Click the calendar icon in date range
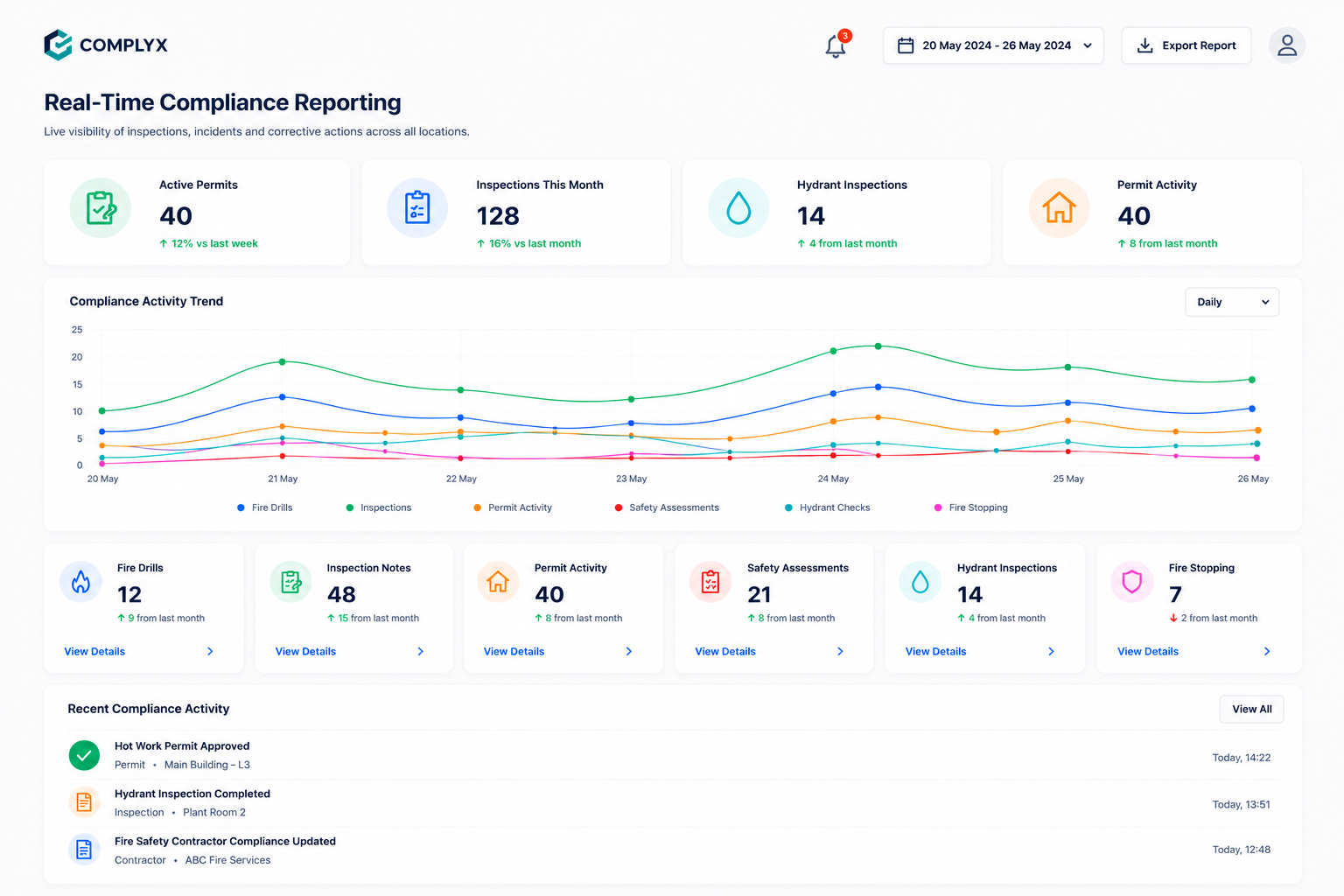The image size is (1344, 896). (x=906, y=45)
